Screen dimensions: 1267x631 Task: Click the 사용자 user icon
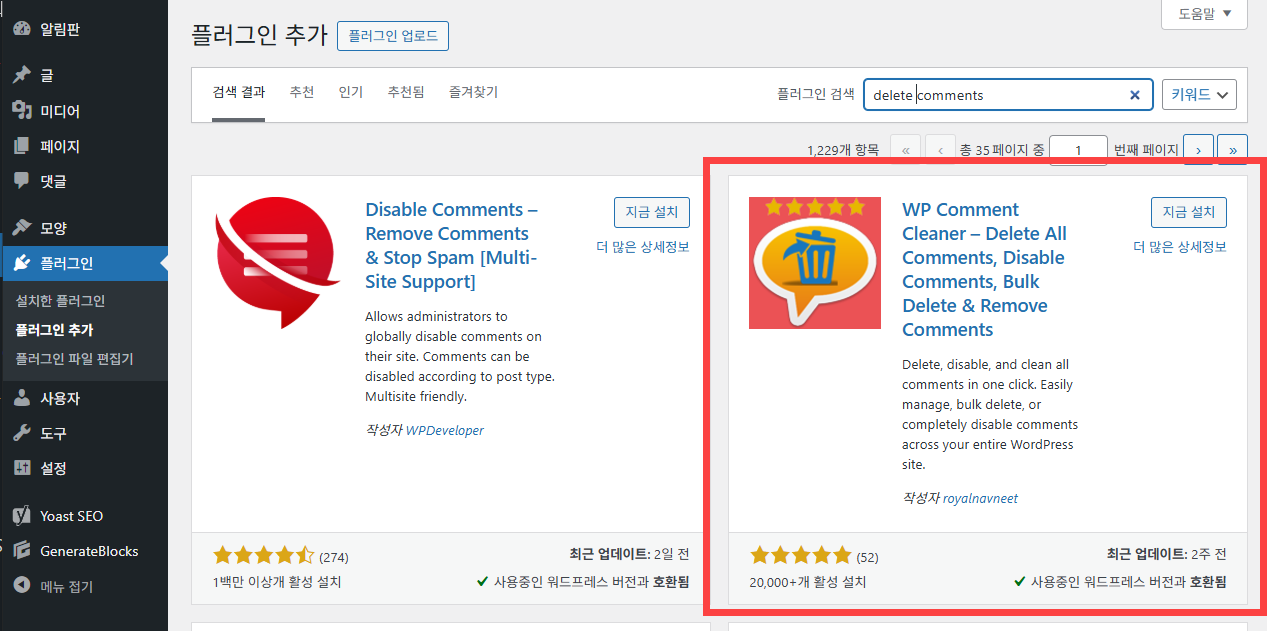point(21,398)
